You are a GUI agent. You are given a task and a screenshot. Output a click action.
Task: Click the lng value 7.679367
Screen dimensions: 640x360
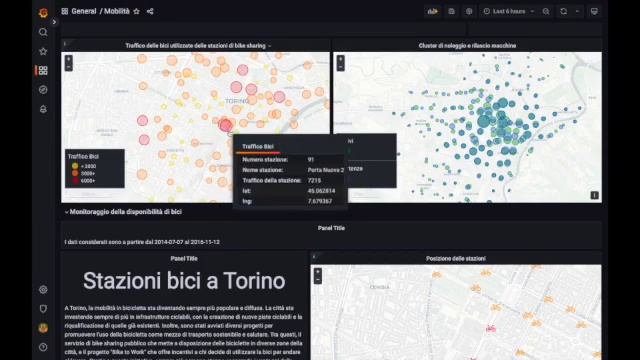click(320, 201)
